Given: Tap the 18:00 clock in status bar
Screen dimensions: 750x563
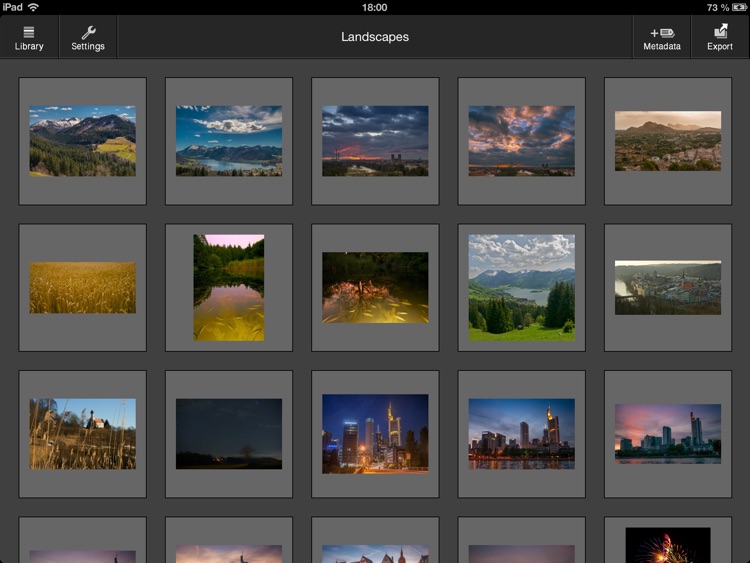Looking at the screenshot, I should coord(375,7).
